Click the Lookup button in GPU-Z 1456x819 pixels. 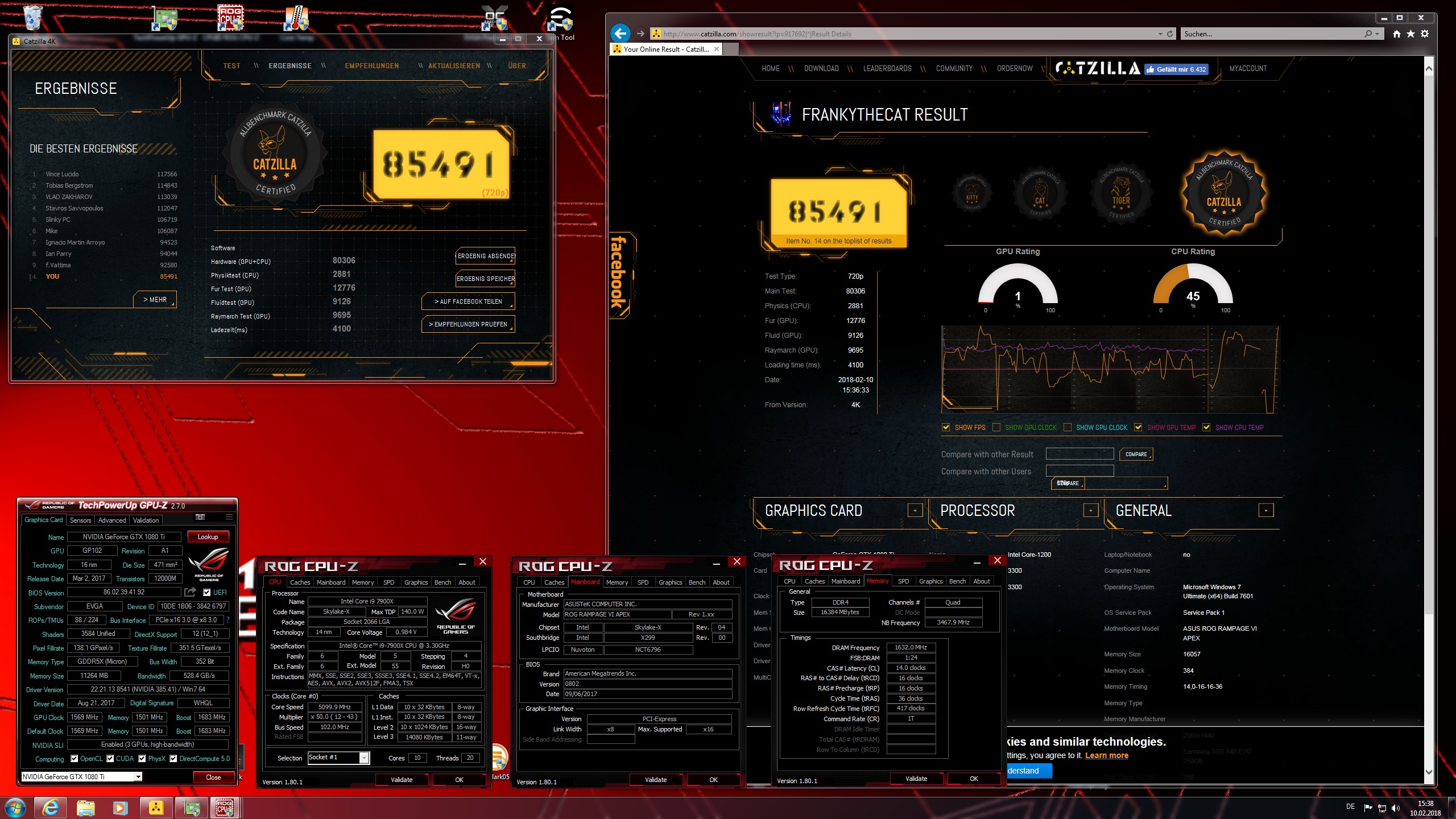[x=208, y=537]
